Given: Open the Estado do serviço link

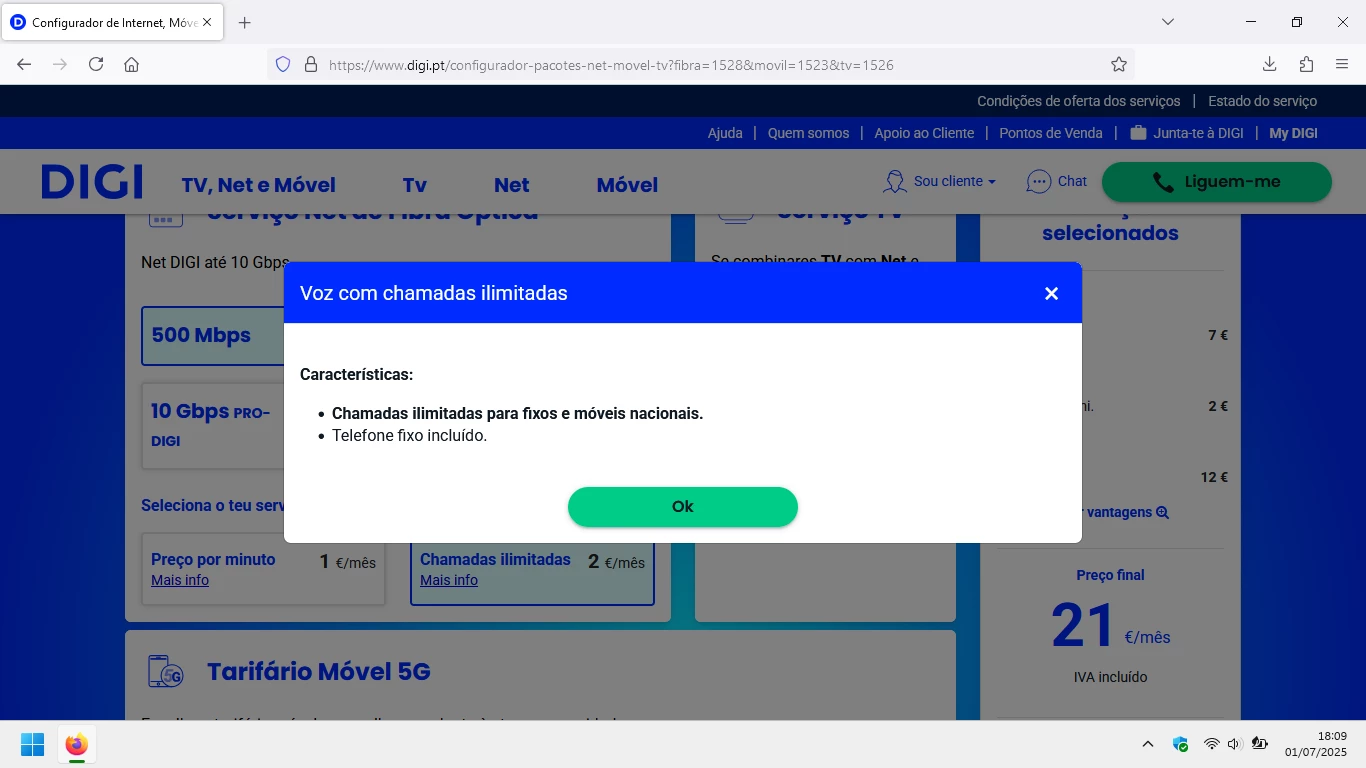Looking at the screenshot, I should pyautogui.click(x=1263, y=101).
